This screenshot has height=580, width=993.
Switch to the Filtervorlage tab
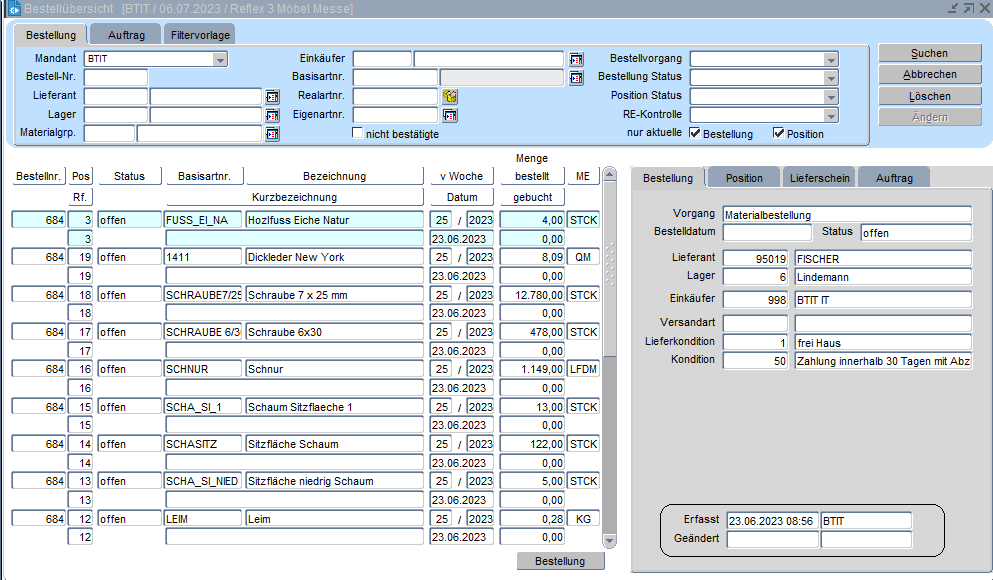pyautogui.click(x=200, y=35)
